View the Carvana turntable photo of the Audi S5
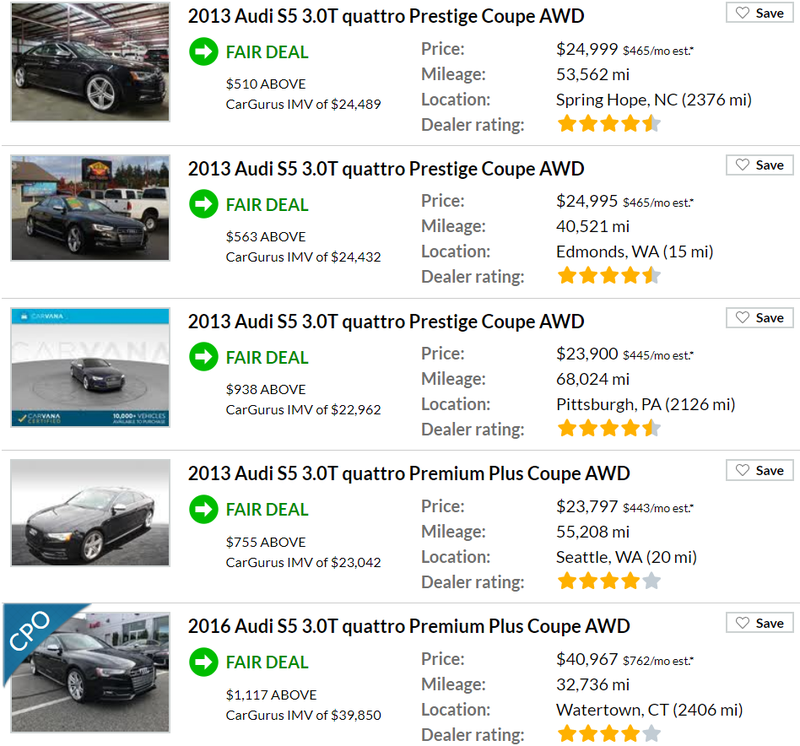800x746 pixels. [x=90, y=367]
